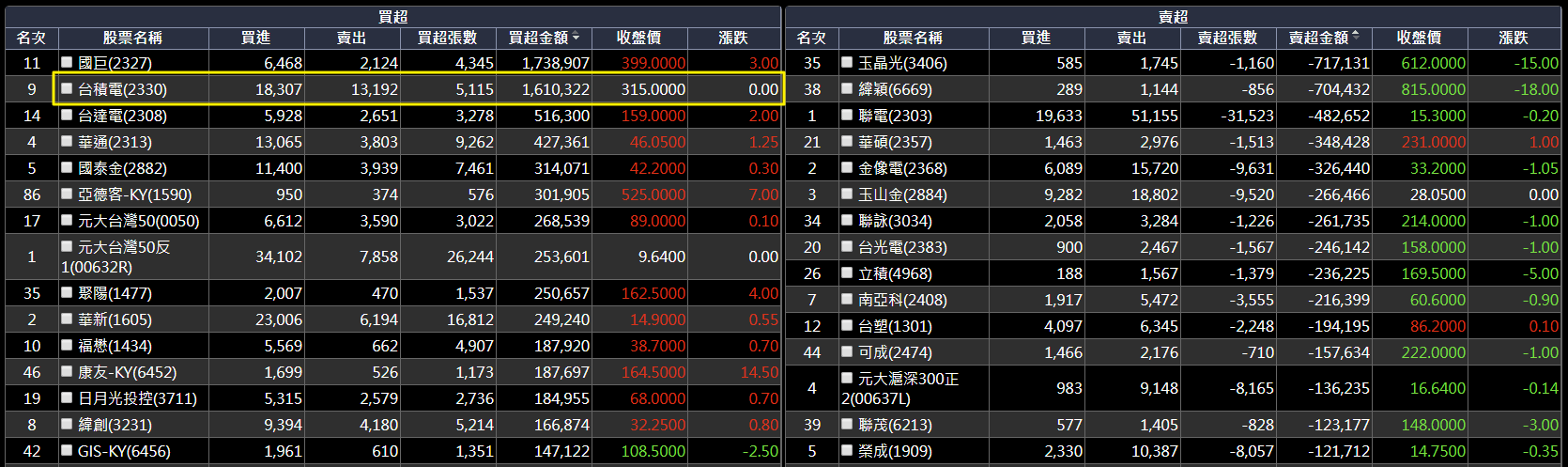Tick the checkbox for 國巨(2327)
Image resolution: width=1568 pixels, height=467 pixels.
(x=67, y=62)
